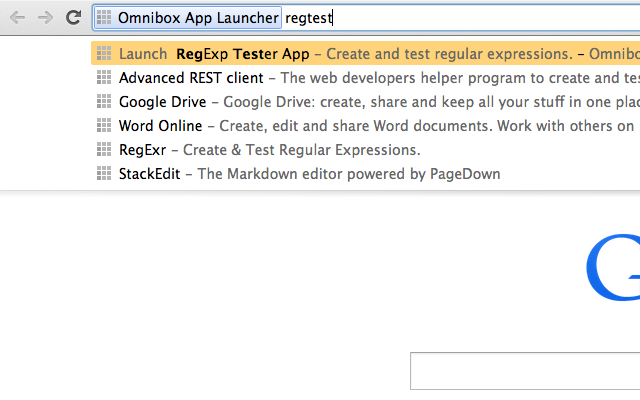Choose the Google Drive suggestion
640x400 pixels.
pyautogui.click(x=365, y=102)
